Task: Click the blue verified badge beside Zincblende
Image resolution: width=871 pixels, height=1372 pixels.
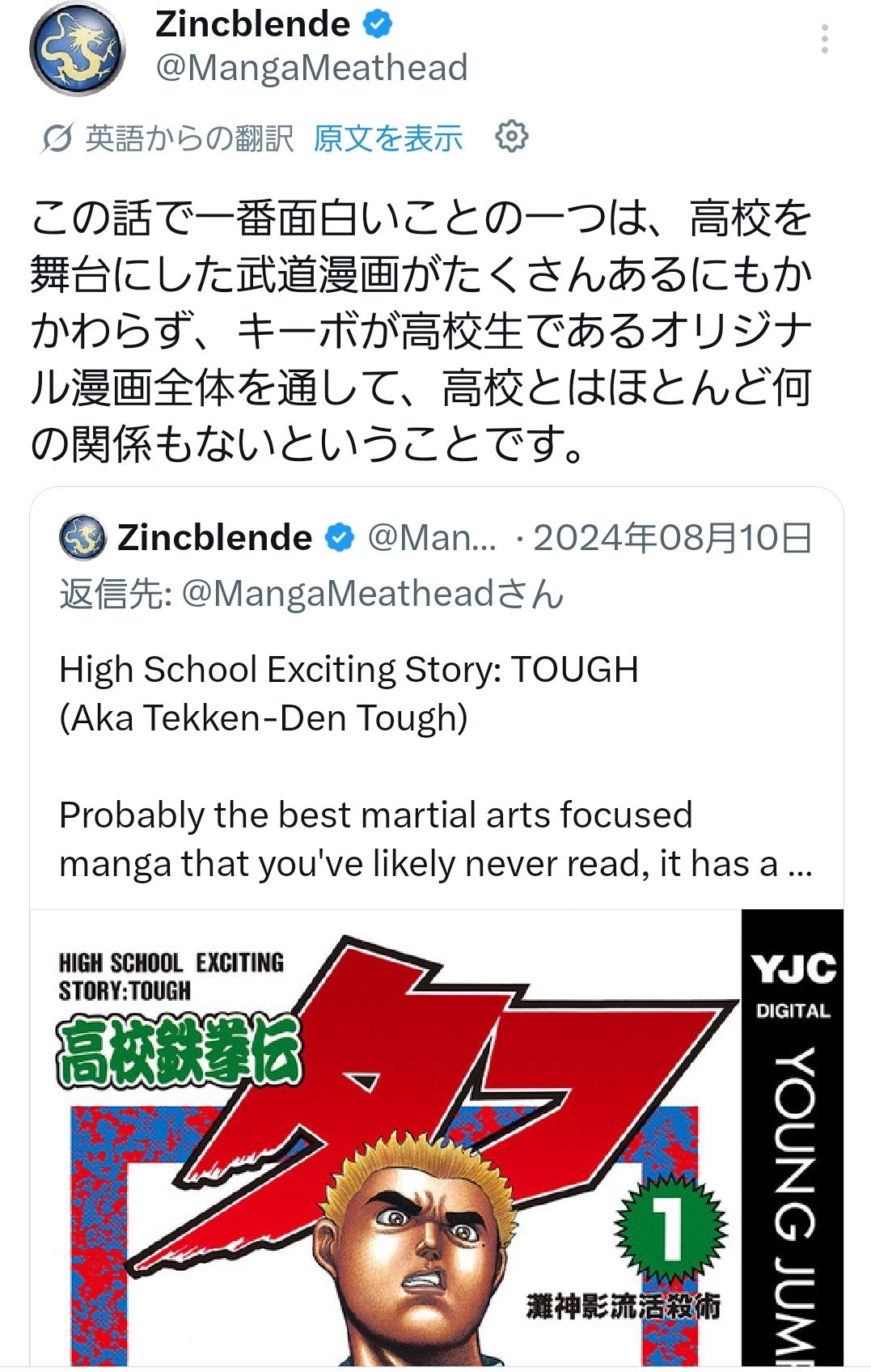Action: click(378, 24)
